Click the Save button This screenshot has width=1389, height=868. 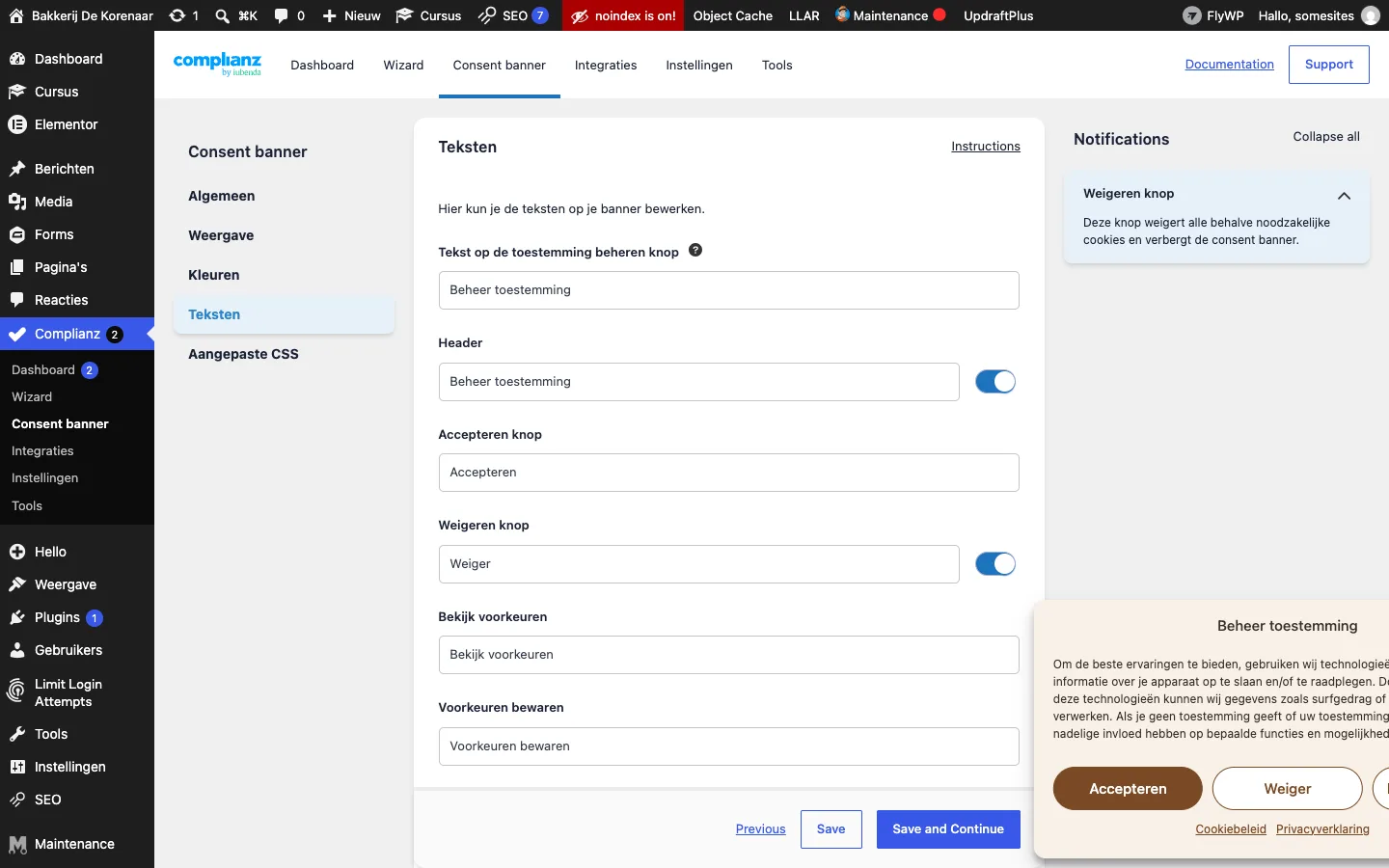[831, 829]
